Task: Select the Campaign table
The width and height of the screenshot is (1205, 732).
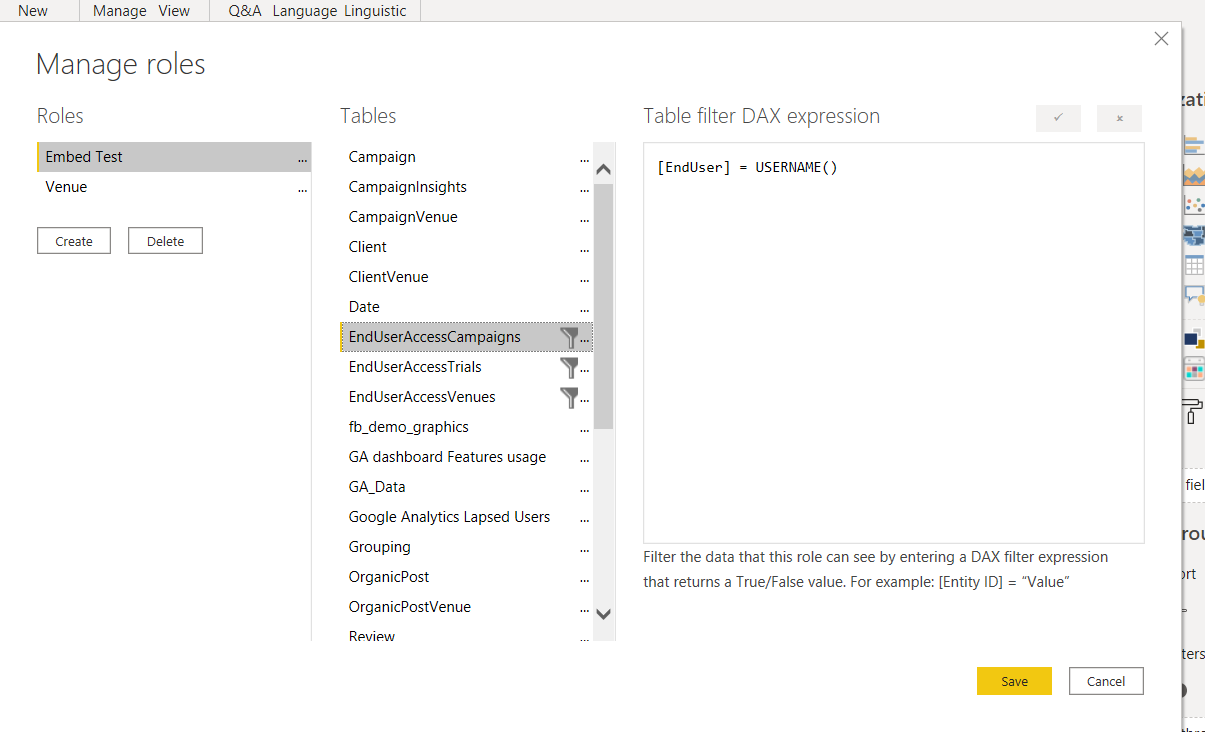Action: (x=467, y=157)
